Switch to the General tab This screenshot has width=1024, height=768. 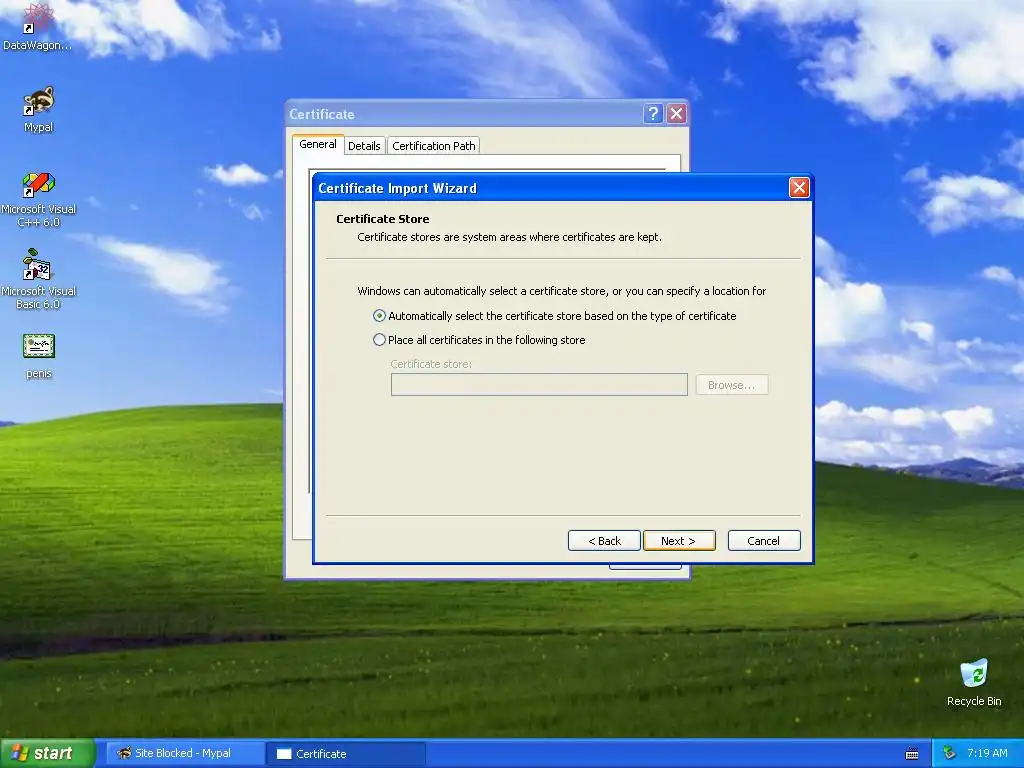(x=318, y=144)
